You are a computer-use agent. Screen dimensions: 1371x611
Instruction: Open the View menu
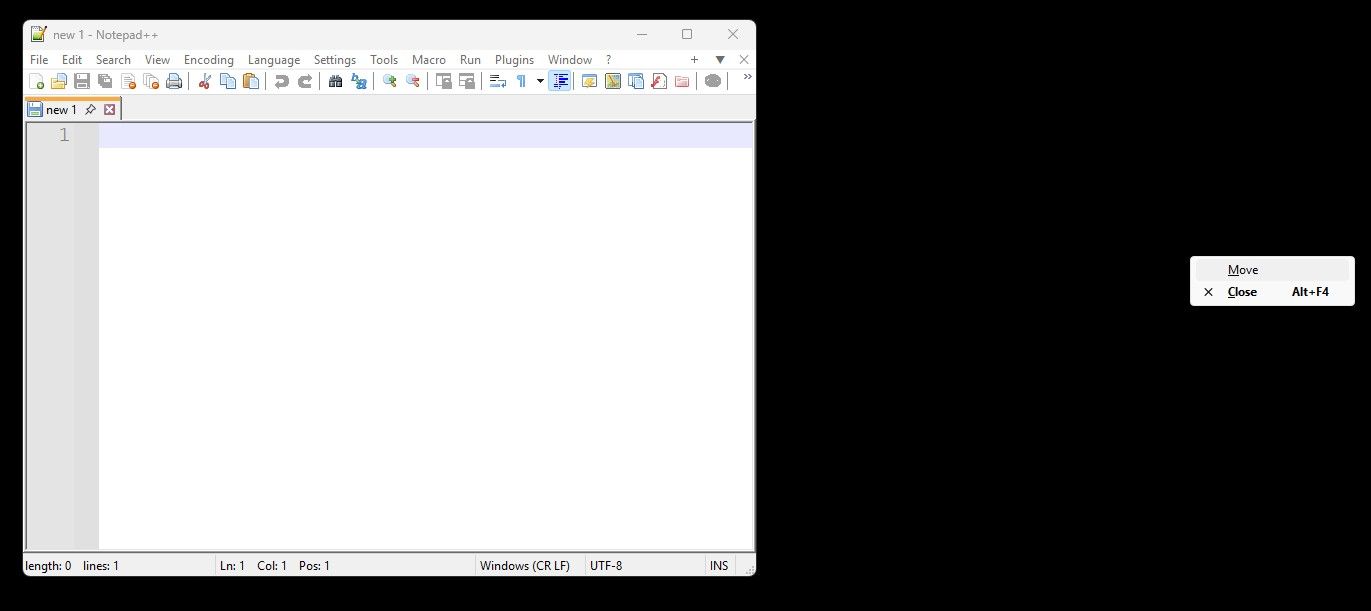click(157, 60)
